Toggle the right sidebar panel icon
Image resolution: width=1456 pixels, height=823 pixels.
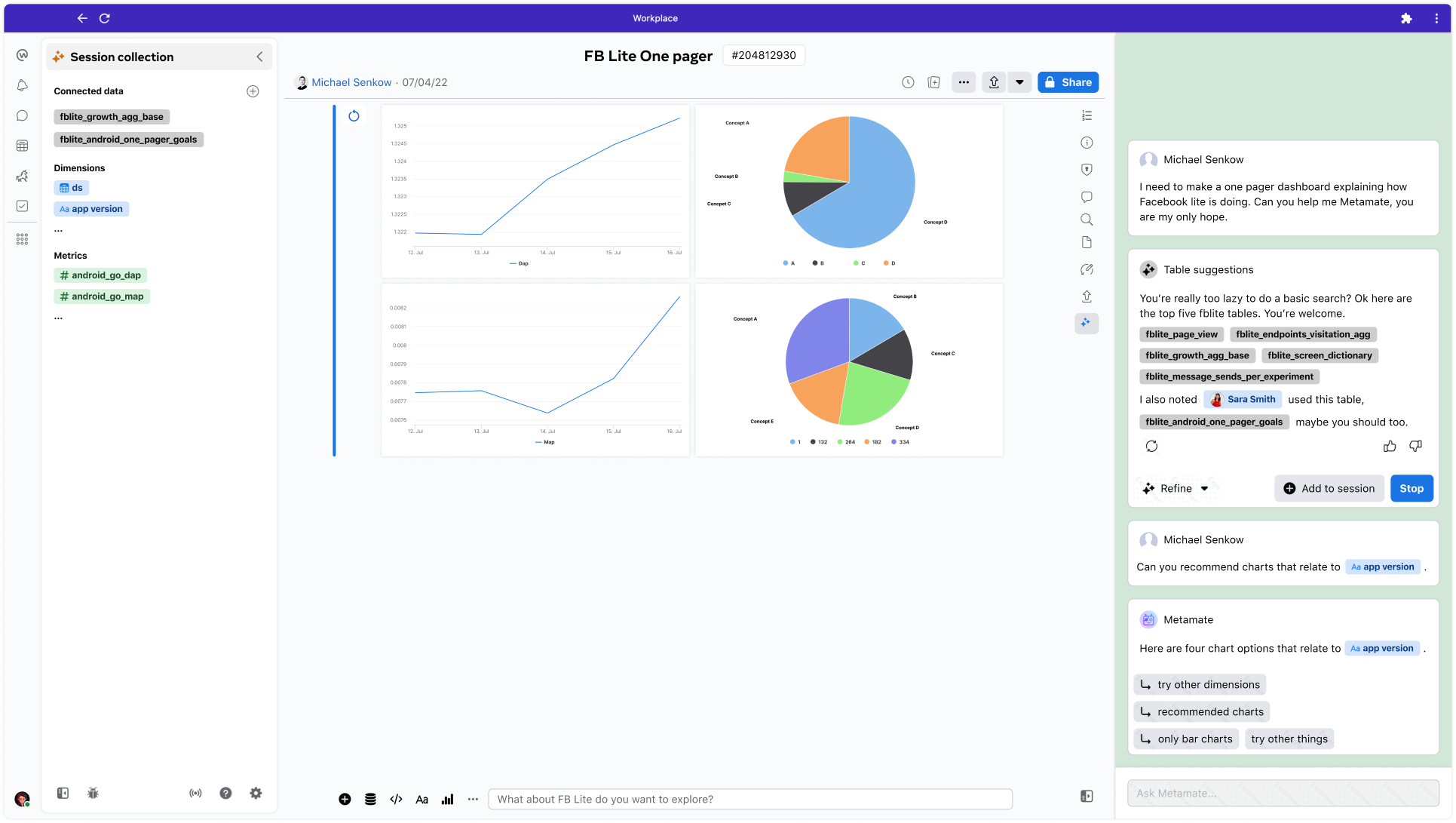(1086, 796)
